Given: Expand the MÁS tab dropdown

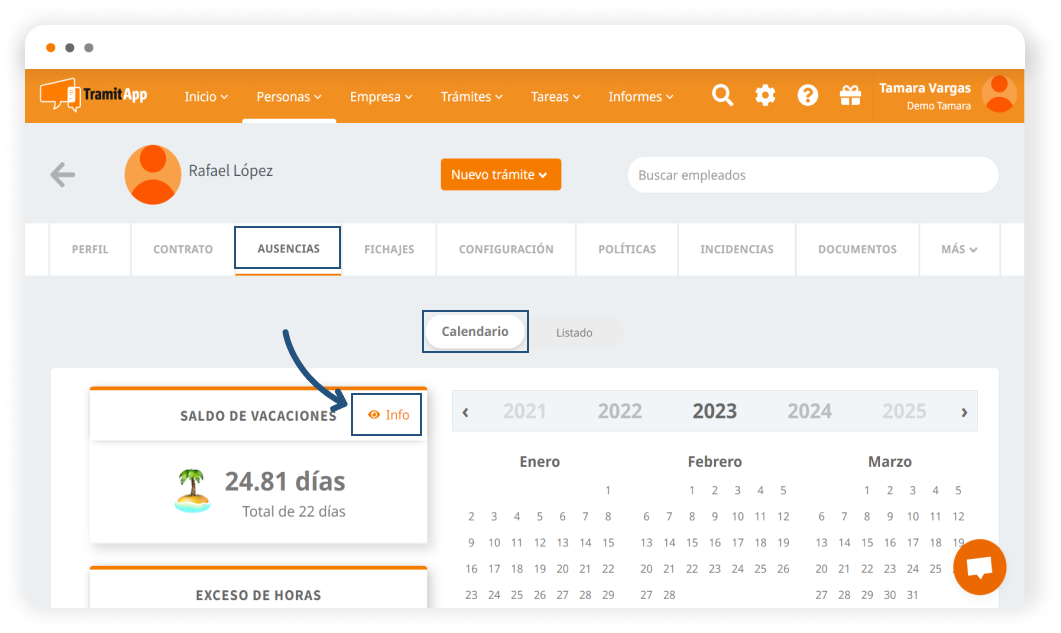Looking at the screenshot, I should coord(959,249).
